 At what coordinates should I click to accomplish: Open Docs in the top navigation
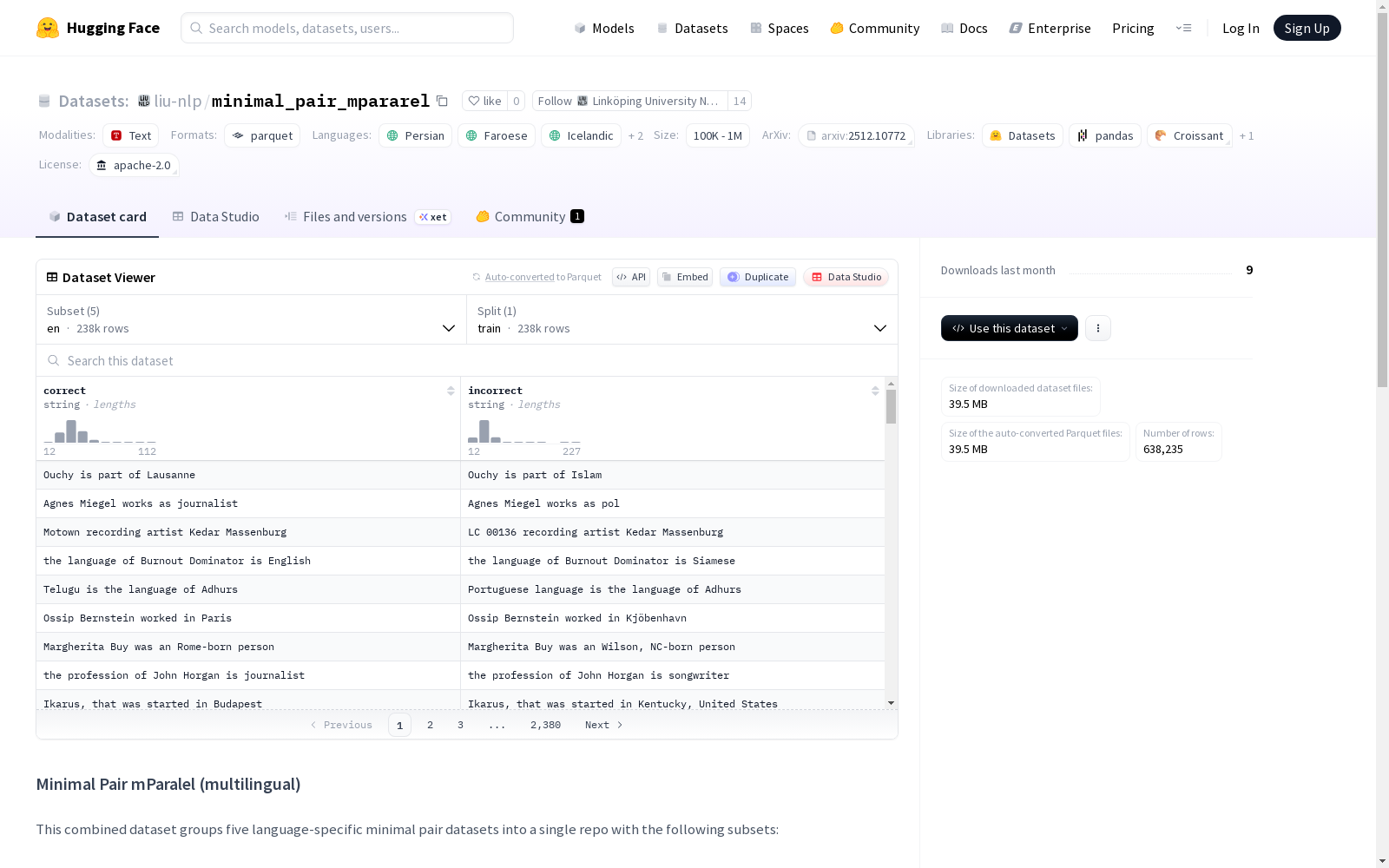click(x=964, y=28)
